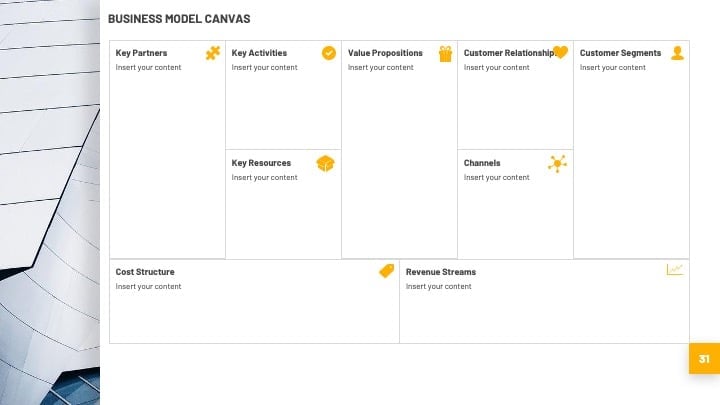720x405 pixels.
Task: Click the yellow slide number 31 box
Action: (x=704, y=359)
